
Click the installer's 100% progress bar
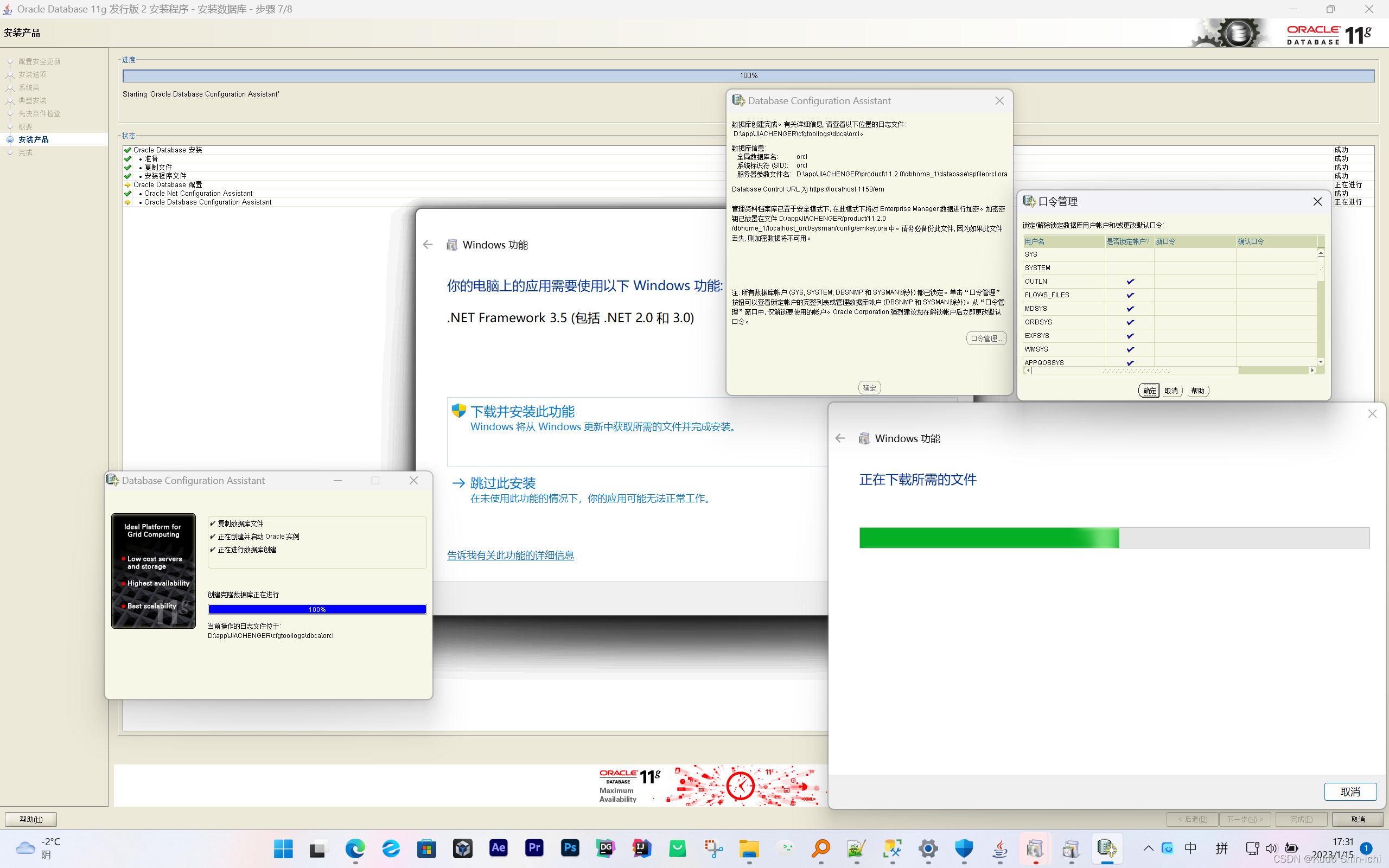(748, 76)
